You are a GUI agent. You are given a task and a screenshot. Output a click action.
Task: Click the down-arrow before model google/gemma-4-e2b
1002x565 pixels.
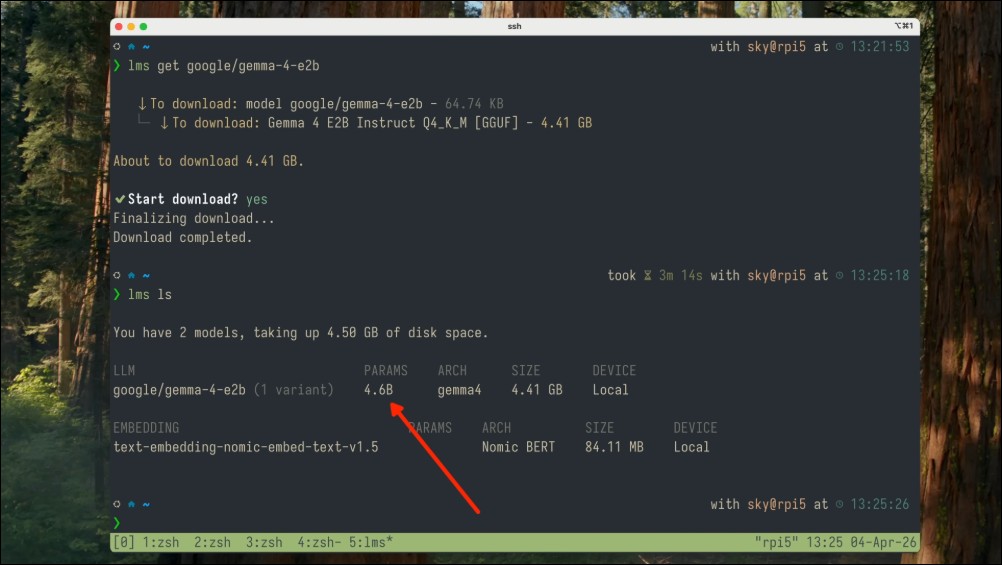(x=142, y=104)
